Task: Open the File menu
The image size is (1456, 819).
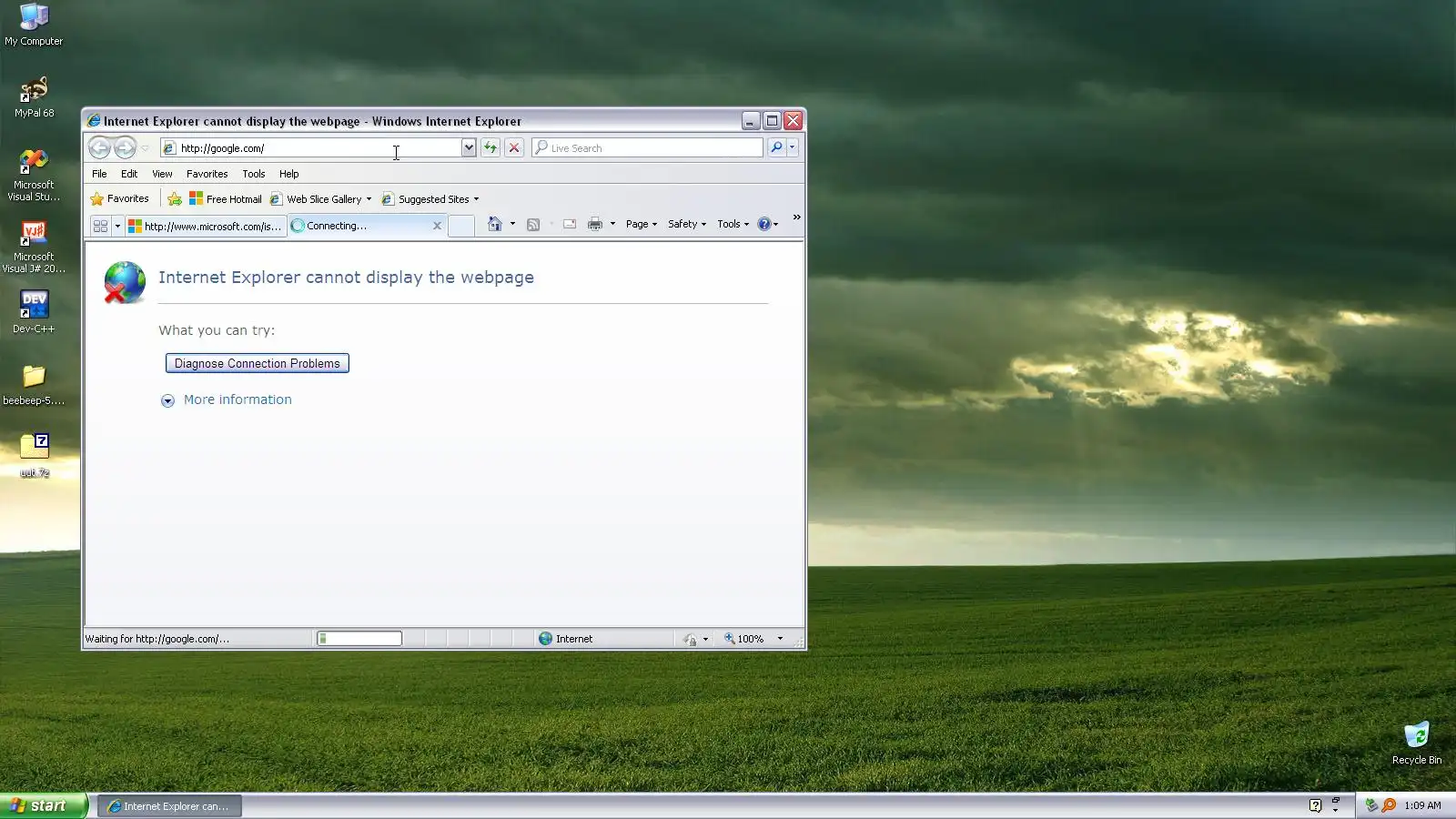Action: point(99,174)
